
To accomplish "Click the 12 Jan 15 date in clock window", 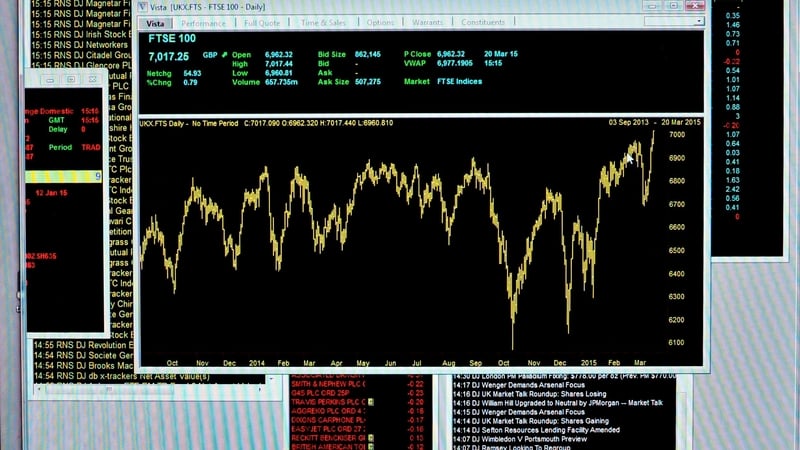I will pos(51,193).
